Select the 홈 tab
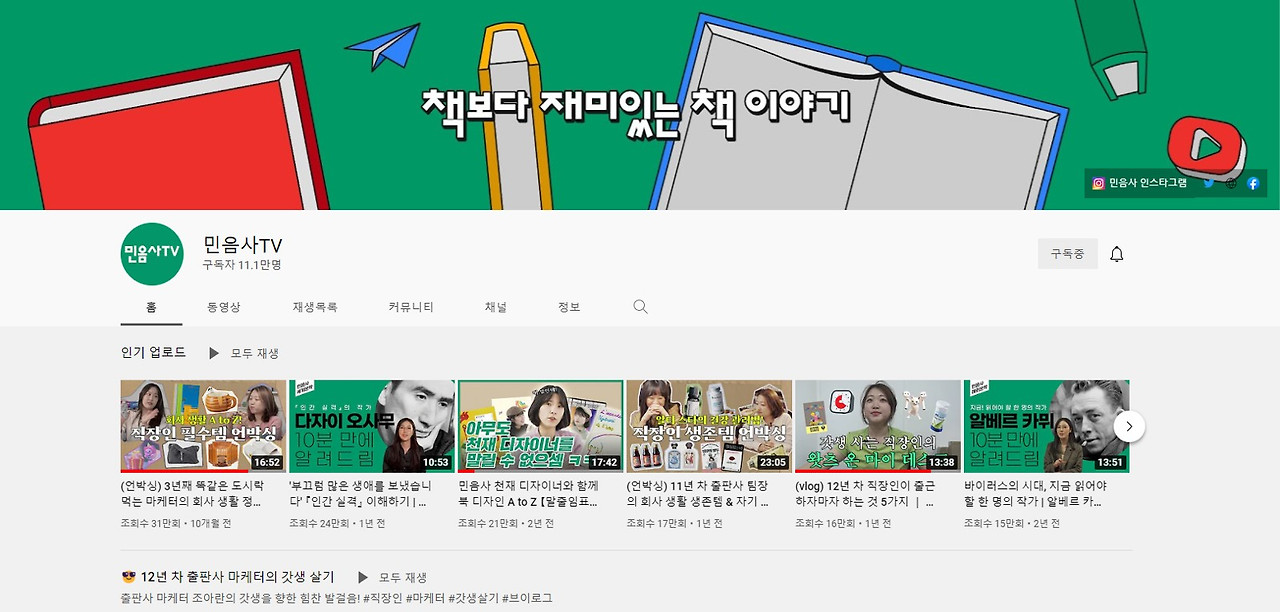The height and width of the screenshot is (612, 1280). pos(151,307)
